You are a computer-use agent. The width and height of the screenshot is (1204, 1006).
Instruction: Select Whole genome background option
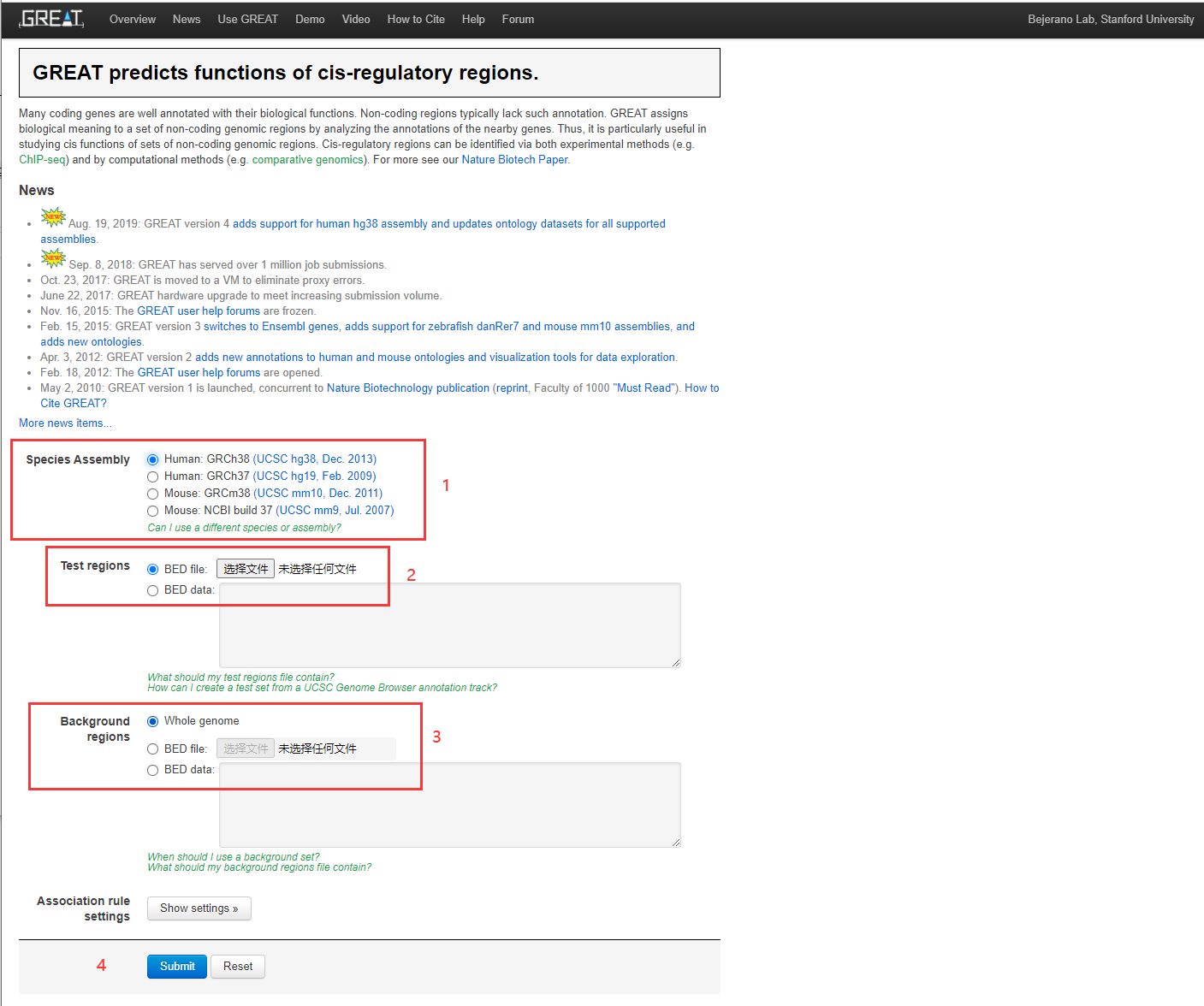152,721
